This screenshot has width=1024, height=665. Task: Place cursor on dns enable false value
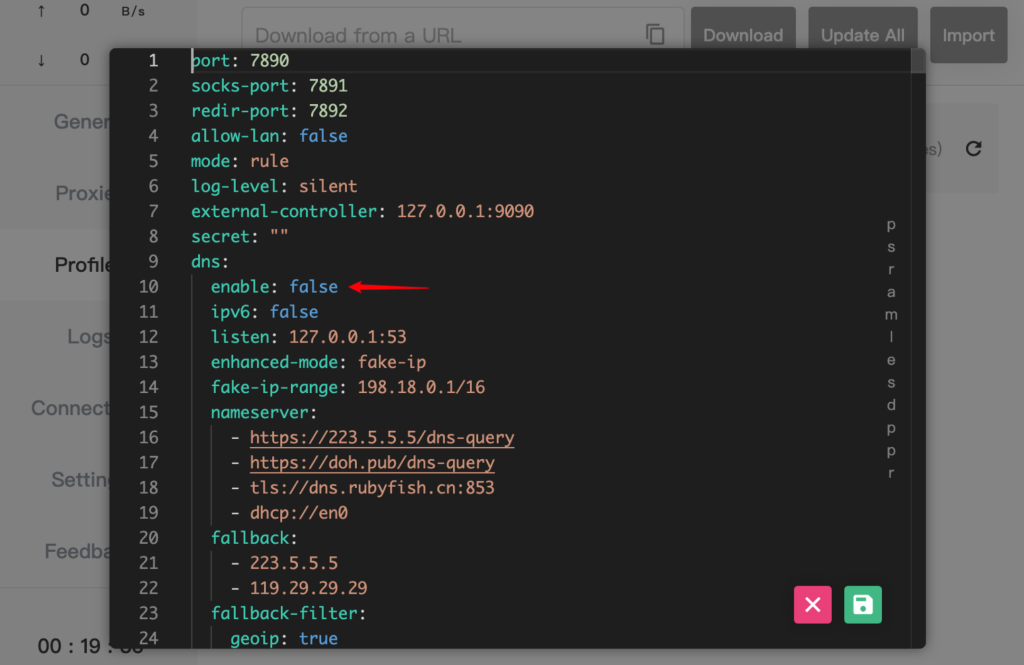(x=313, y=287)
